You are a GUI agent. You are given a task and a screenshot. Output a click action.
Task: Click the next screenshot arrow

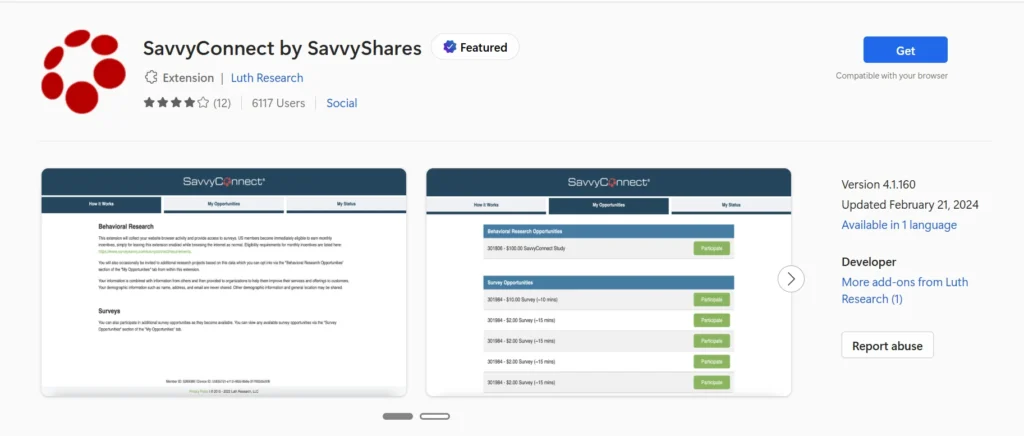coord(790,278)
